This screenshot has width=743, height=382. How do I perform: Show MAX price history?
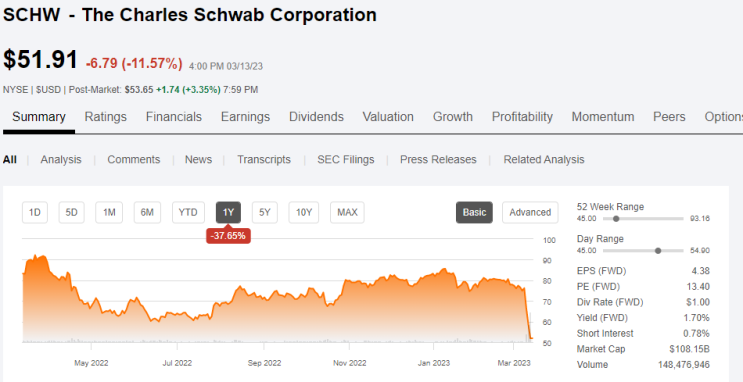(x=347, y=212)
